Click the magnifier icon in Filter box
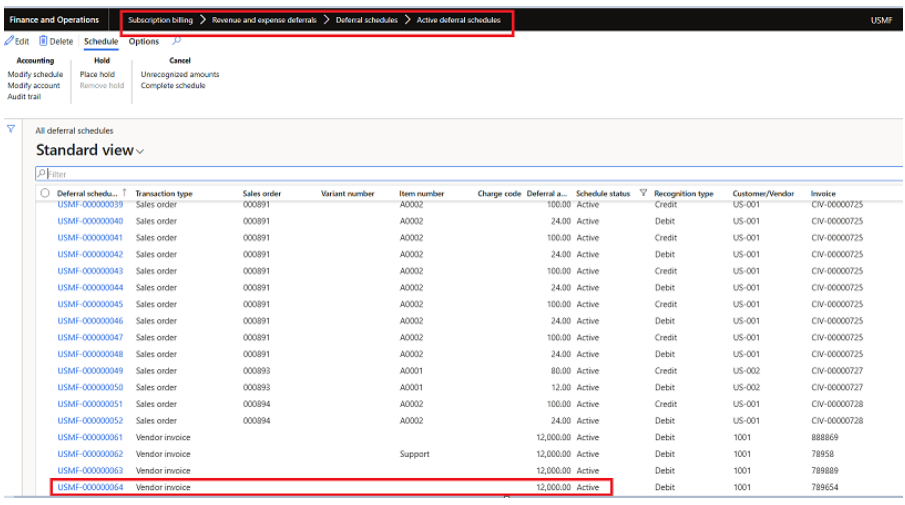 tap(41, 174)
